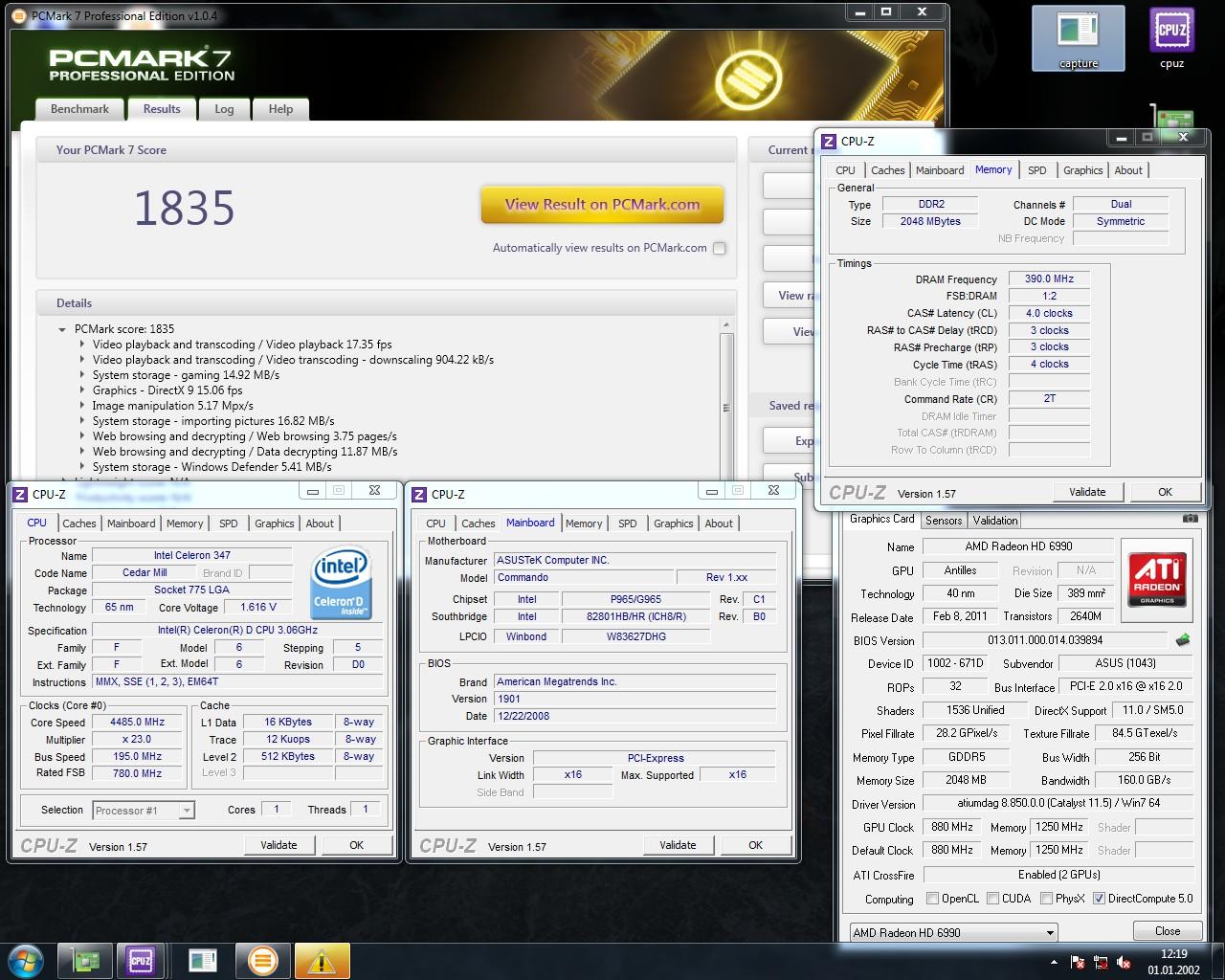Expand System storage - importing pictures row
Viewport: 1225px width, 980px height.
82,421
